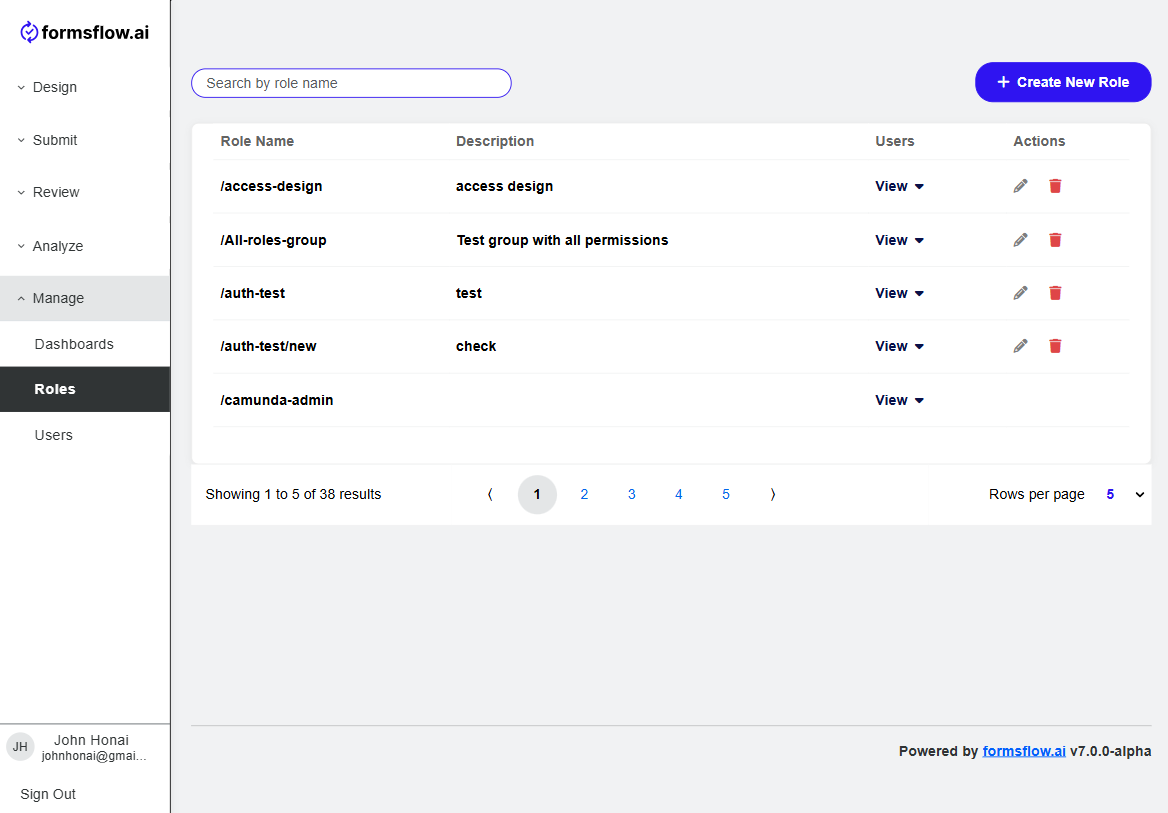Click the /All-roles-group role name

pyautogui.click(x=273, y=240)
